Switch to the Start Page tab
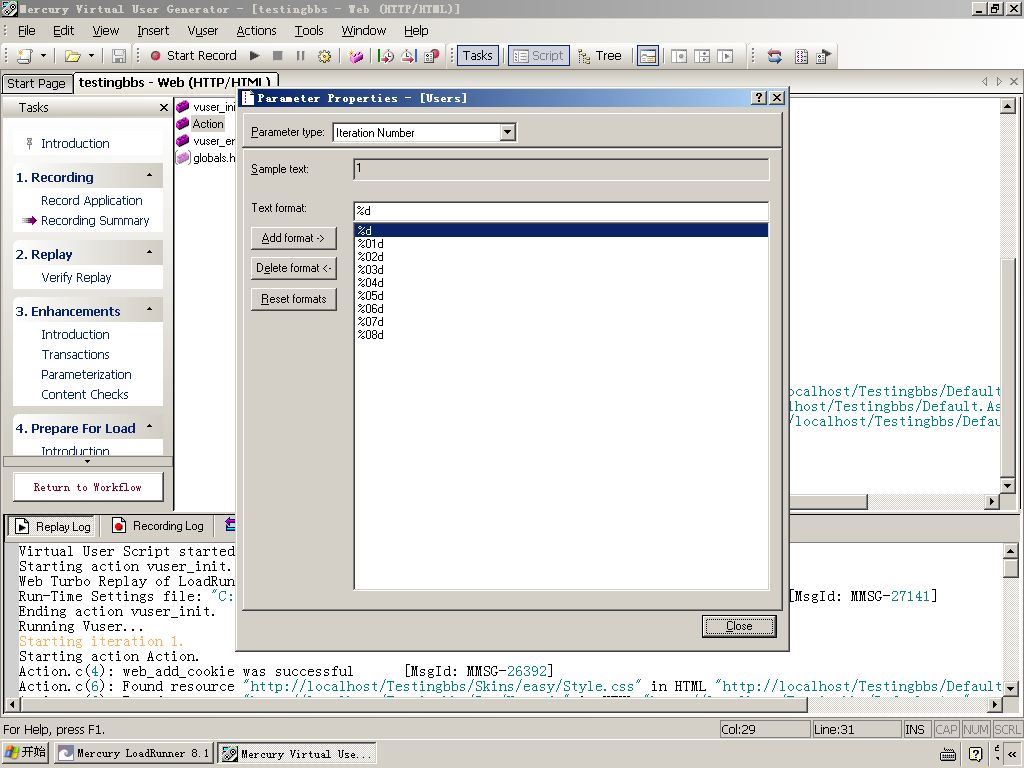Viewport: 1024px width, 768px height. click(37, 84)
